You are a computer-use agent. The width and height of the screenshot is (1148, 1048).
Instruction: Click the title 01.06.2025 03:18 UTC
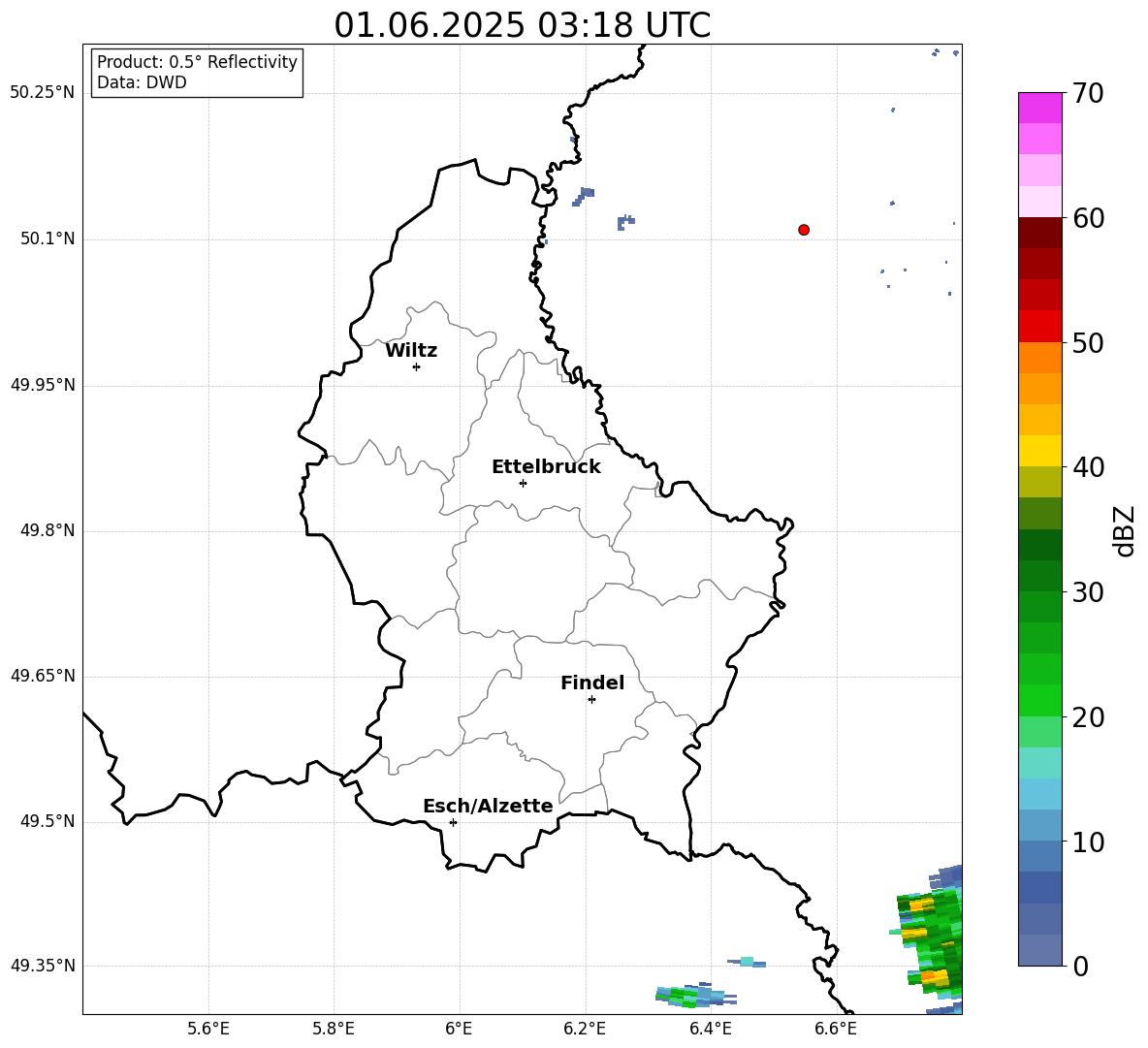point(522,25)
